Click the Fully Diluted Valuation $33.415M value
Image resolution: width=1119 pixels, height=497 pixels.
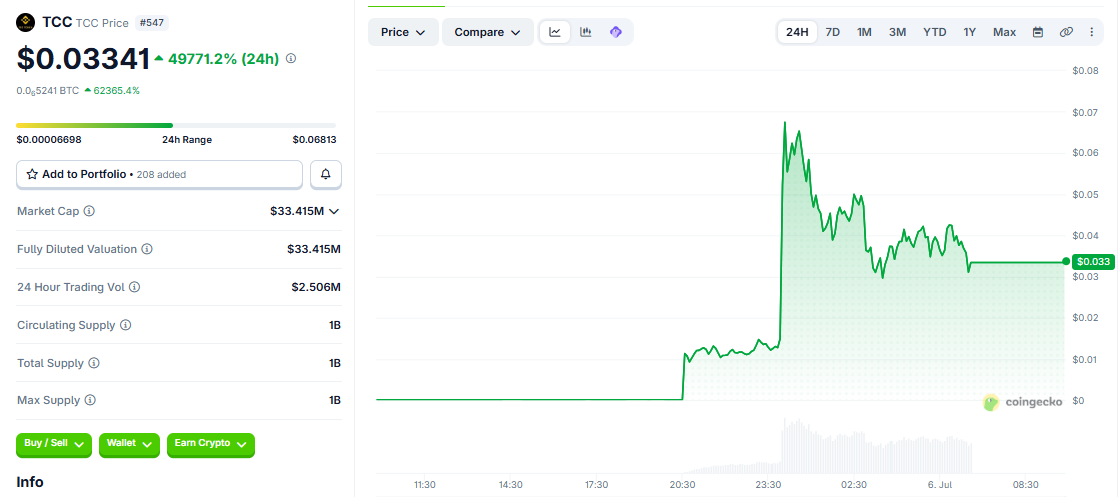pyautogui.click(x=314, y=249)
